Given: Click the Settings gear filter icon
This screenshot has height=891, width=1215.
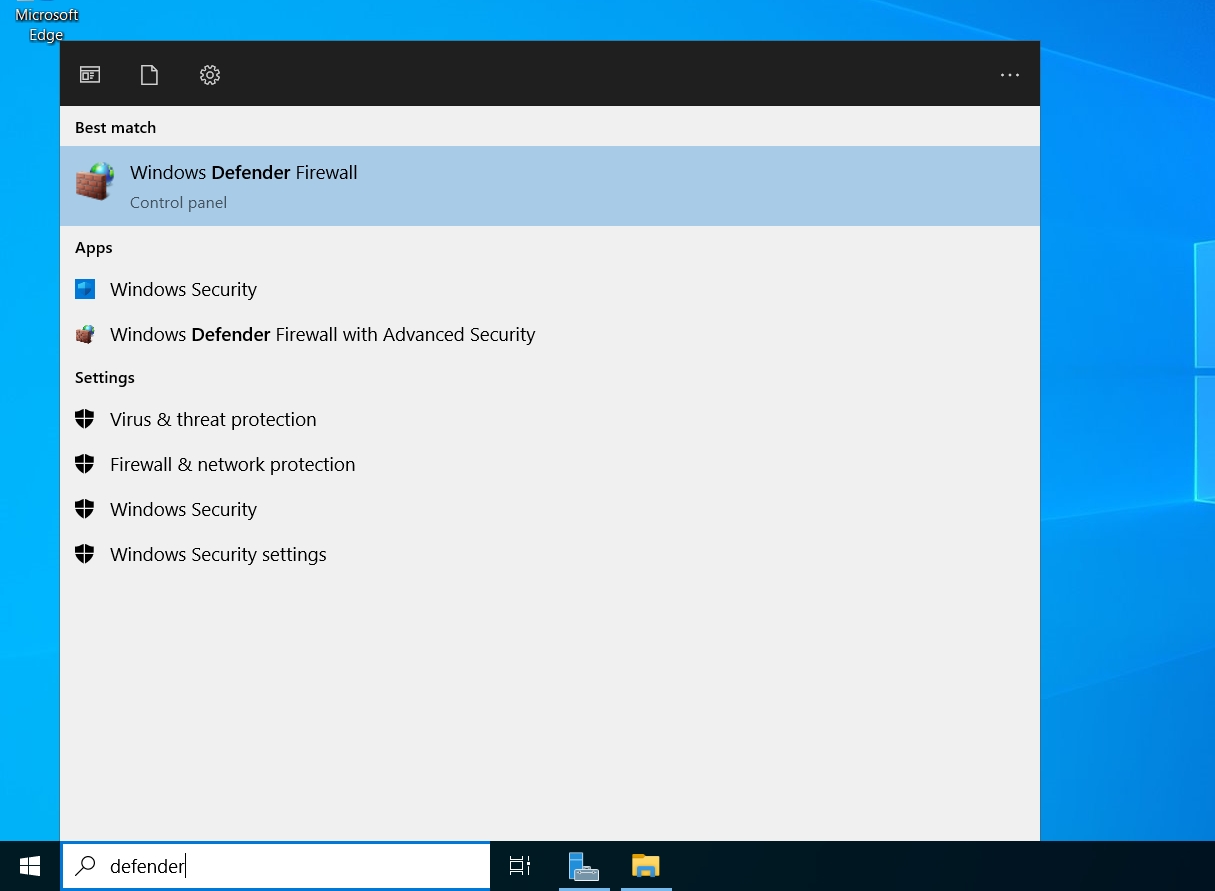Looking at the screenshot, I should (x=209, y=75).
